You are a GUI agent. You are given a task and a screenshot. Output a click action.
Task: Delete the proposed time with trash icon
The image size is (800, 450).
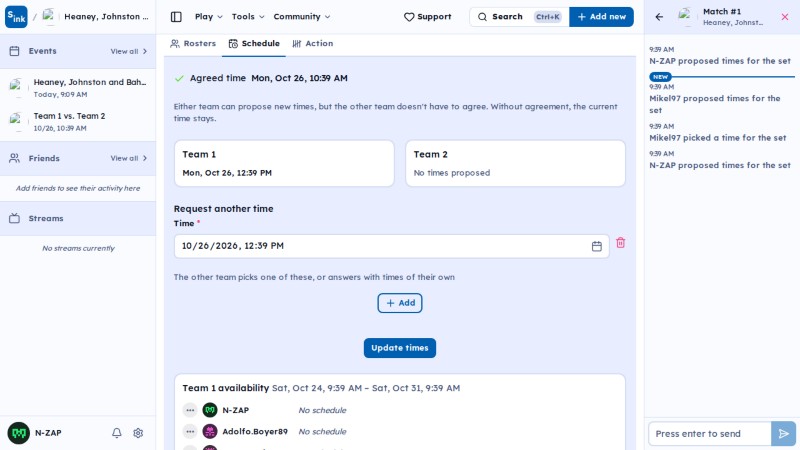click(620, 243)
